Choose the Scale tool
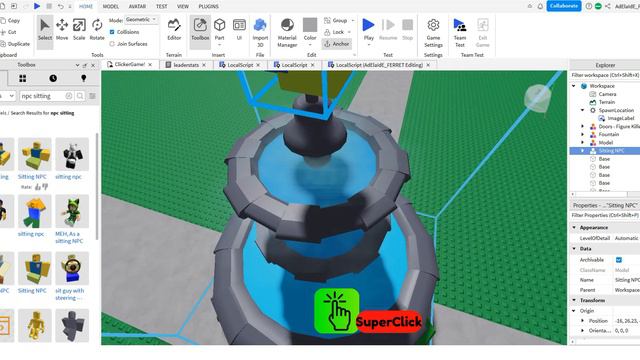 pyautogui.click(x=79, y=30)
